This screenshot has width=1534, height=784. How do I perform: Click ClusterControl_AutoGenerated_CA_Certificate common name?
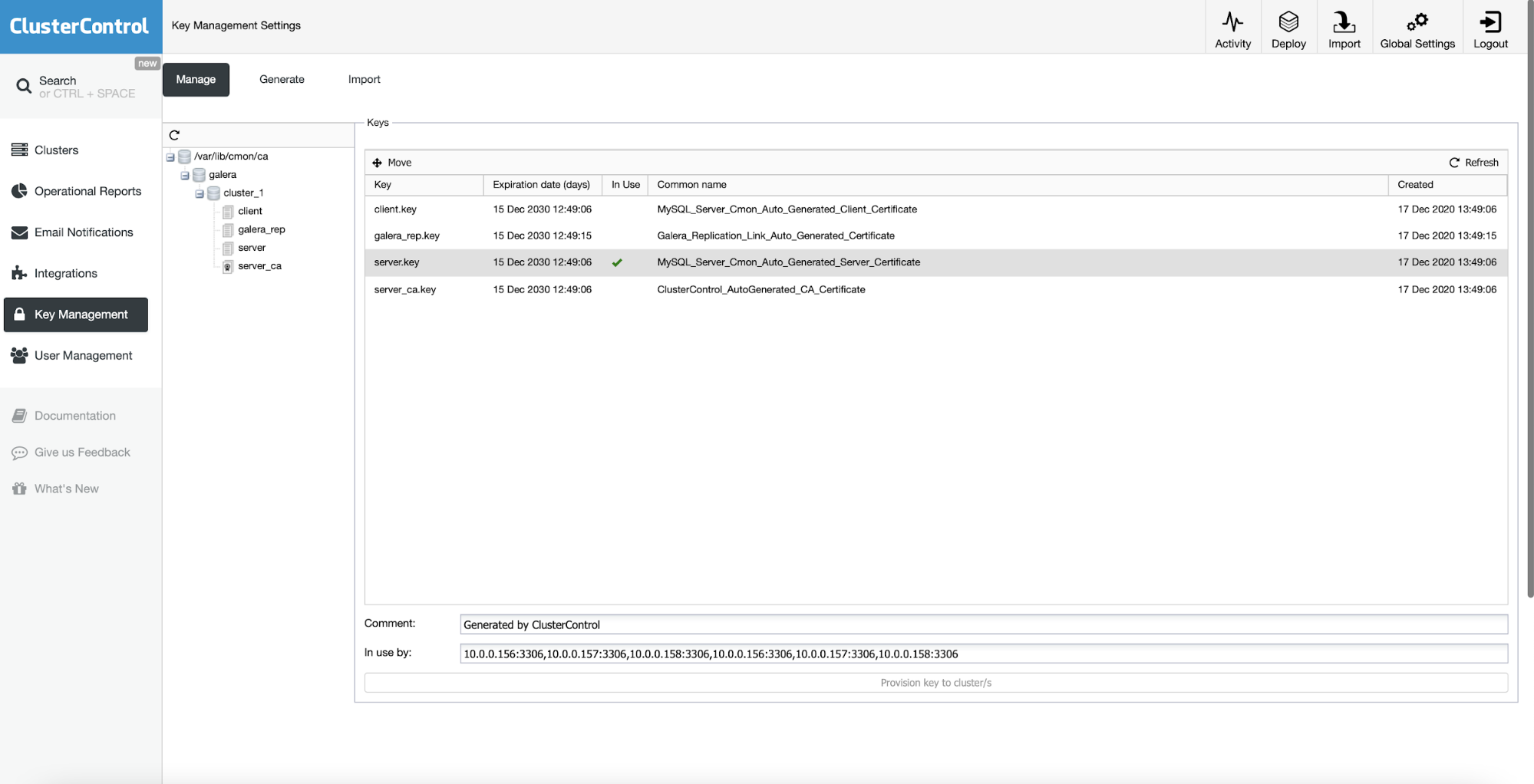[x=760, y=289]
